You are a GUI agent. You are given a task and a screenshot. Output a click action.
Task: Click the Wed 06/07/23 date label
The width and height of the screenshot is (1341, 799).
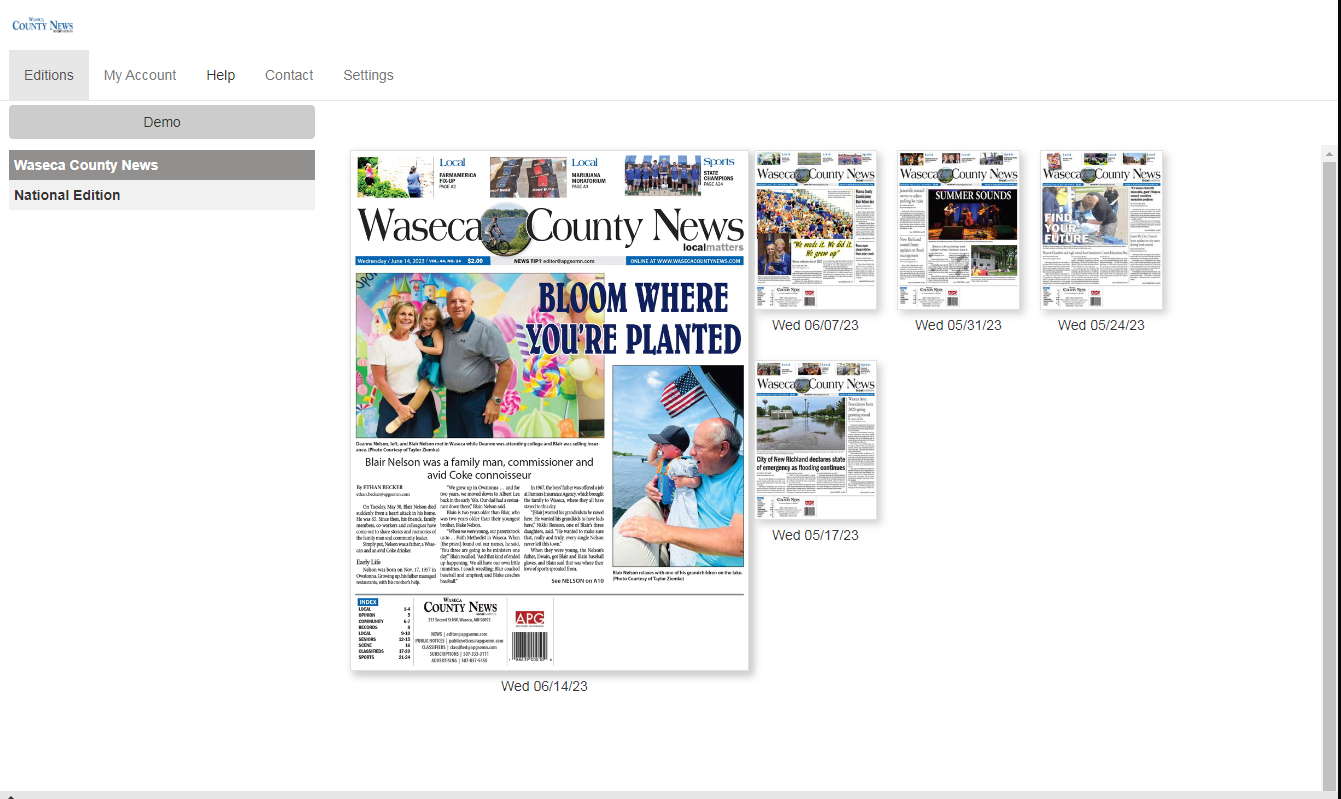815,325
